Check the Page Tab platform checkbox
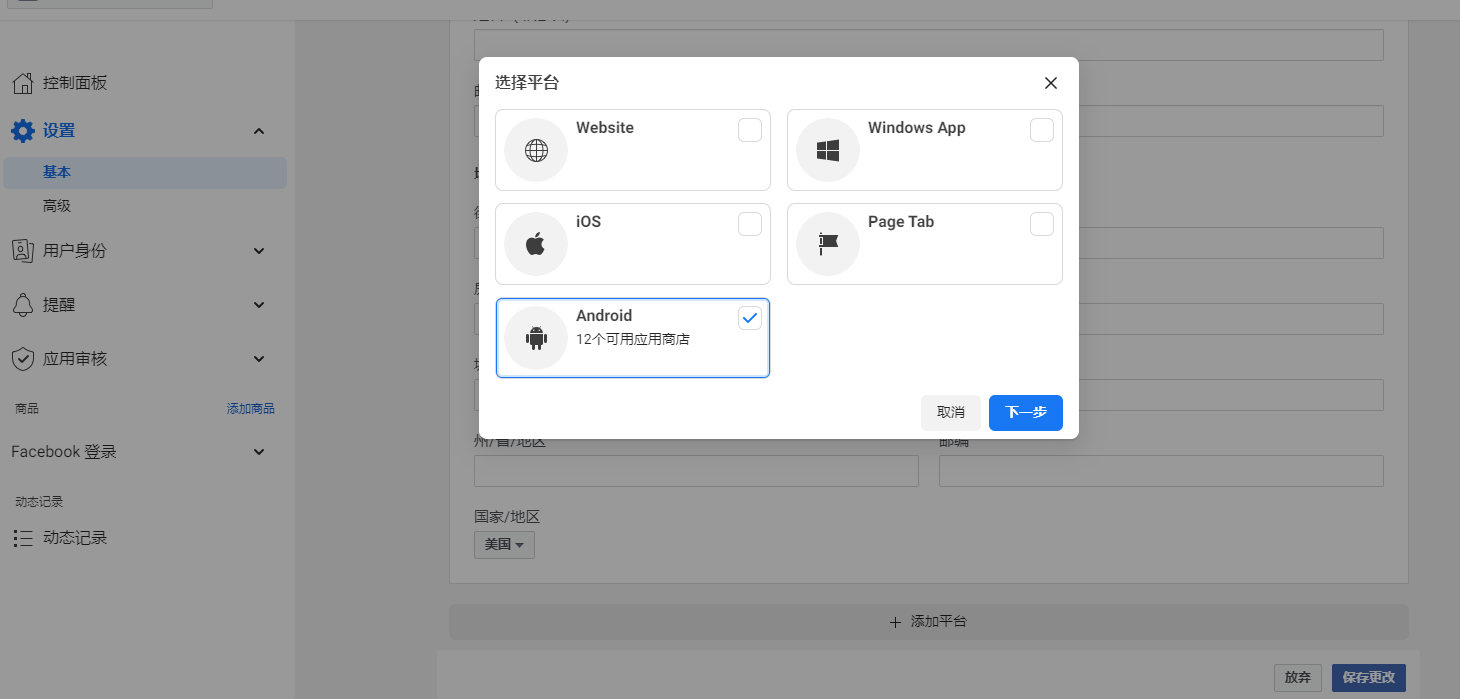Screen dimensions: 1460x699 click(x=1042, y=224)
